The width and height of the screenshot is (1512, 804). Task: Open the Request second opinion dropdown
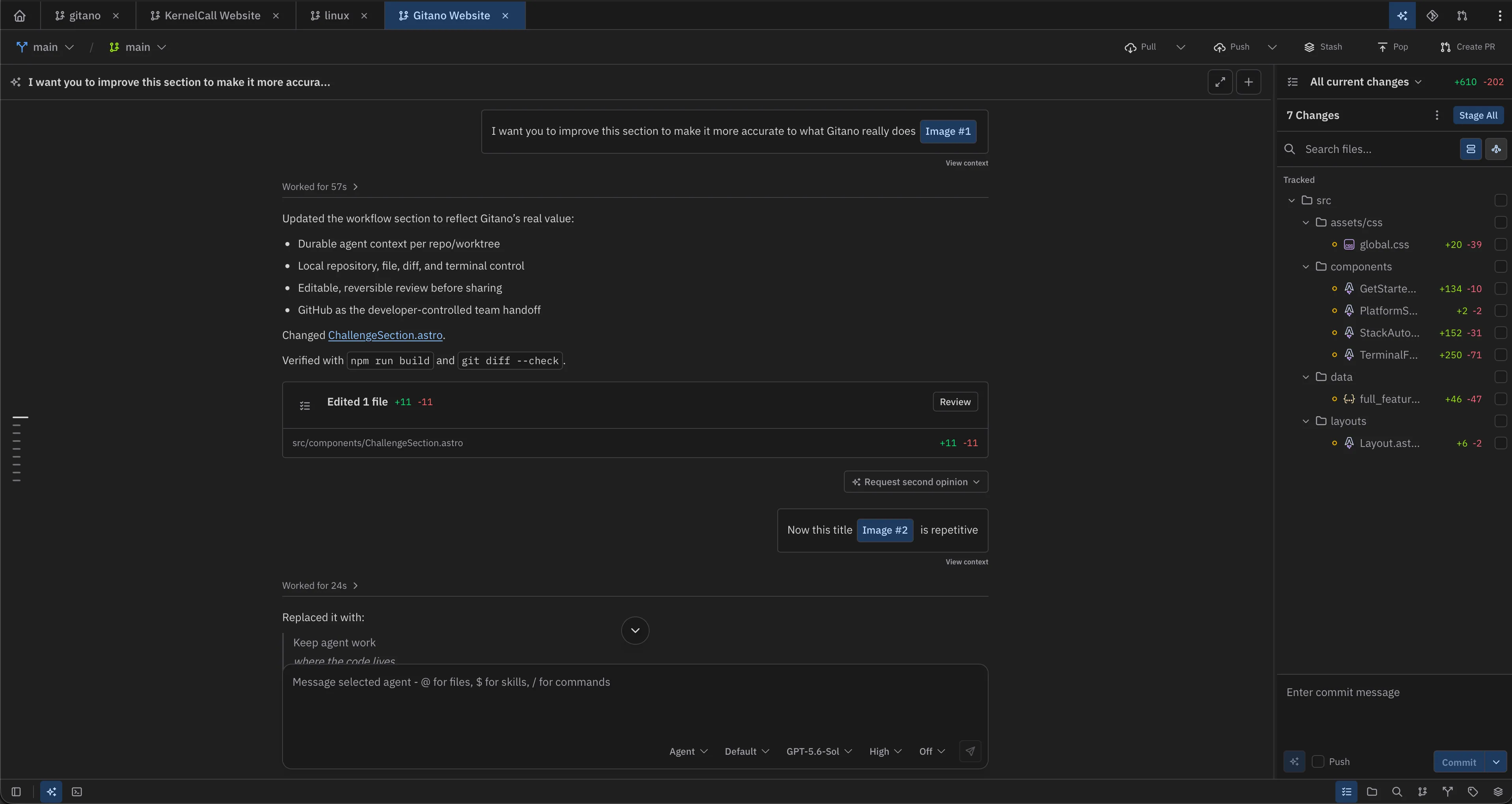pyautogui.click(x=916, y=482)
